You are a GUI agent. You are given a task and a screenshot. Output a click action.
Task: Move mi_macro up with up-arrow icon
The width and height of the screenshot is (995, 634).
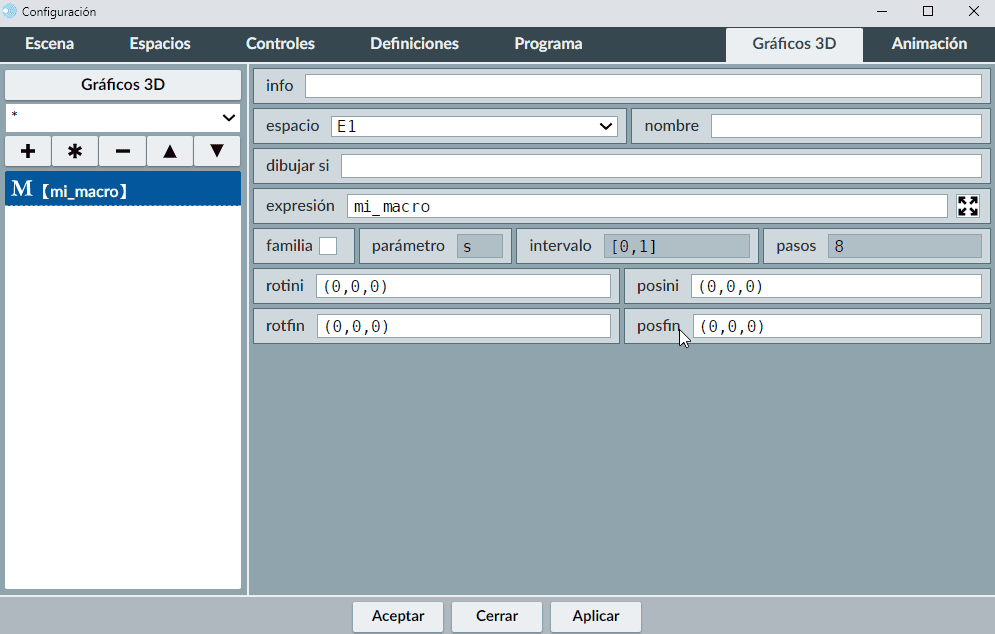170,151
